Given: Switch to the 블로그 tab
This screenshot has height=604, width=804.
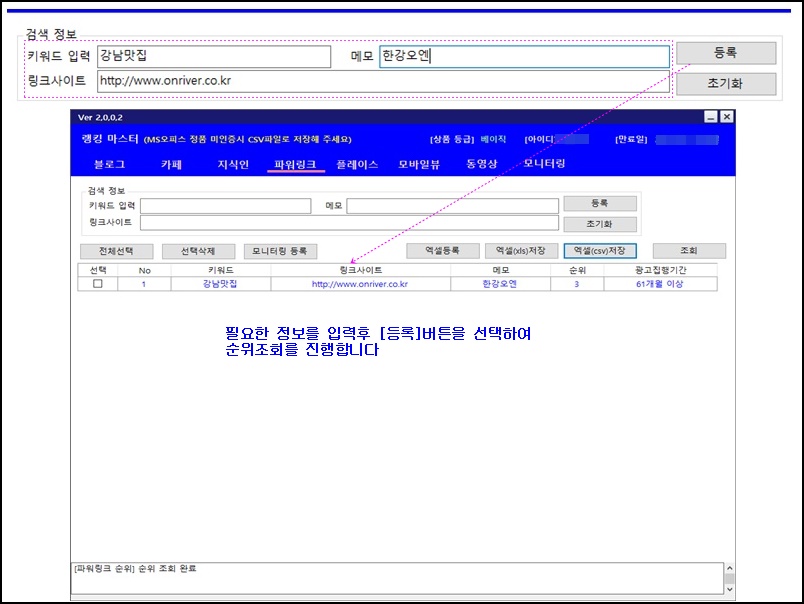Looking at the screenshot, I should pos(110,163).
